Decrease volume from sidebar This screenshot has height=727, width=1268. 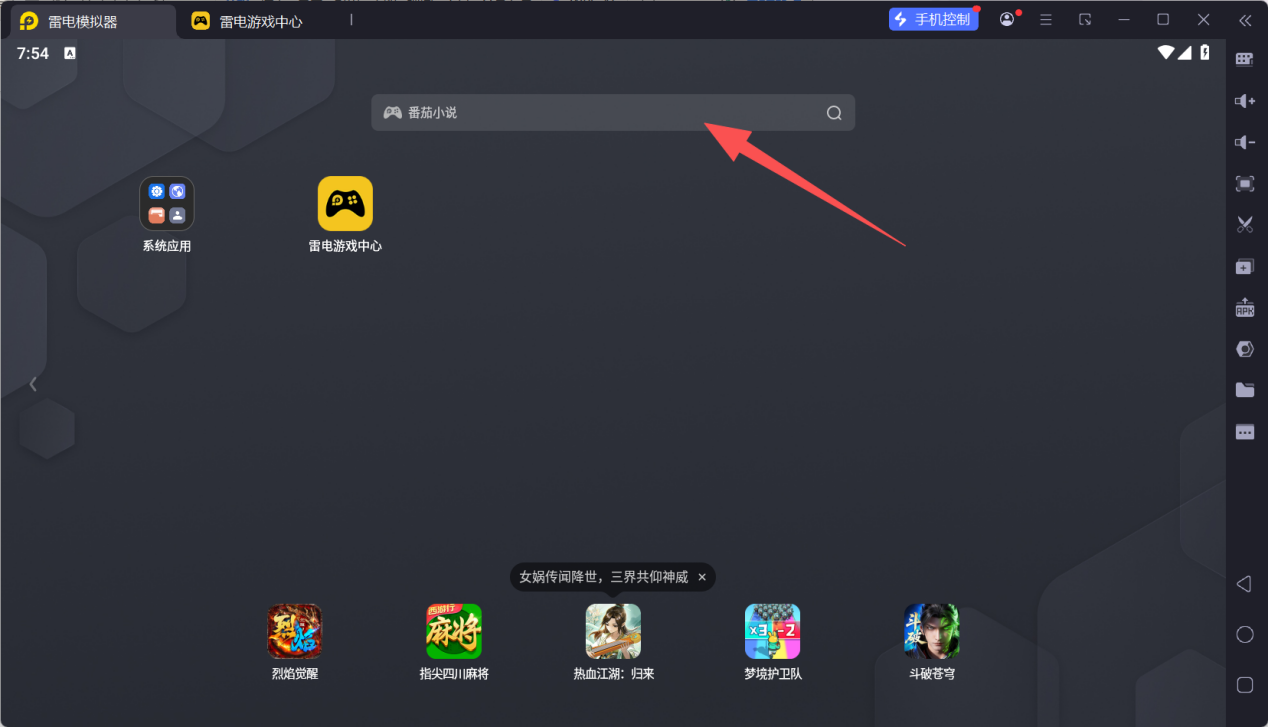click(x=1245, y=143)
